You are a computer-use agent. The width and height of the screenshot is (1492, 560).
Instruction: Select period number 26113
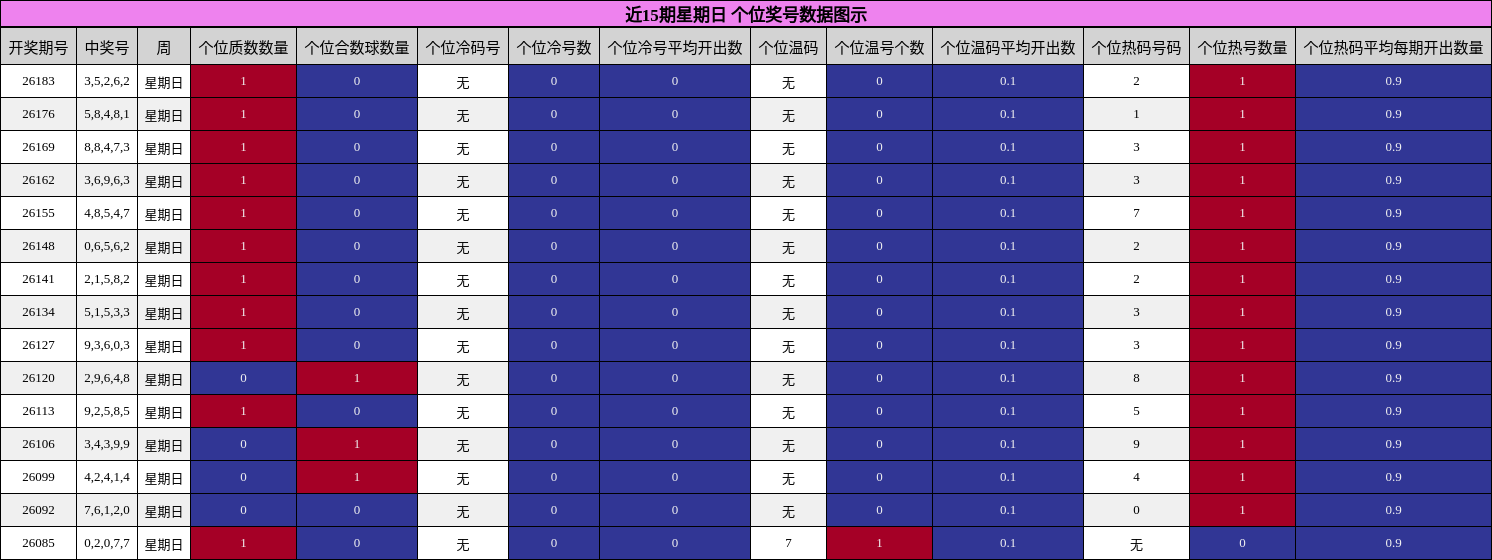[38, 411]
